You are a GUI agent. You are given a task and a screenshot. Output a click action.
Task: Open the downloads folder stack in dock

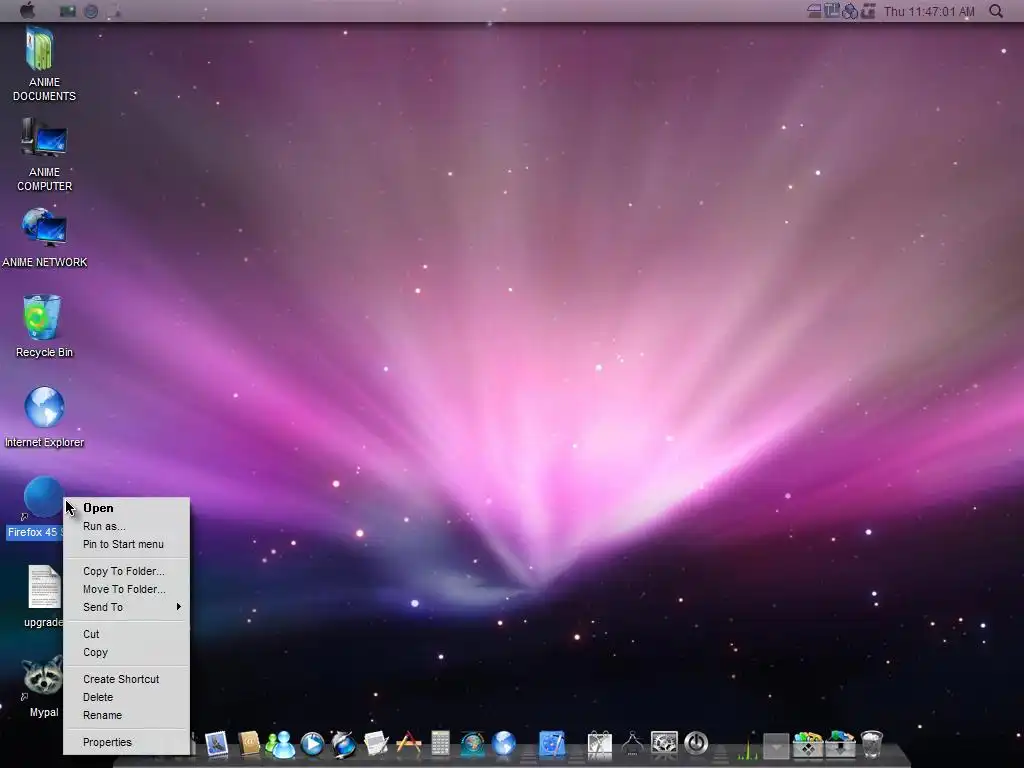(840, 744)
